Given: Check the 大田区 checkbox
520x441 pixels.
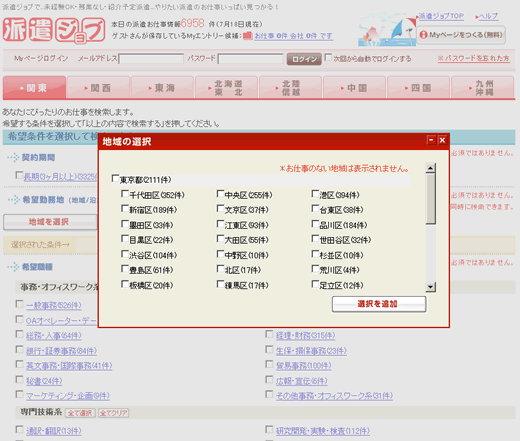Looking at the screenshot, I should click(x=220, y=239).
